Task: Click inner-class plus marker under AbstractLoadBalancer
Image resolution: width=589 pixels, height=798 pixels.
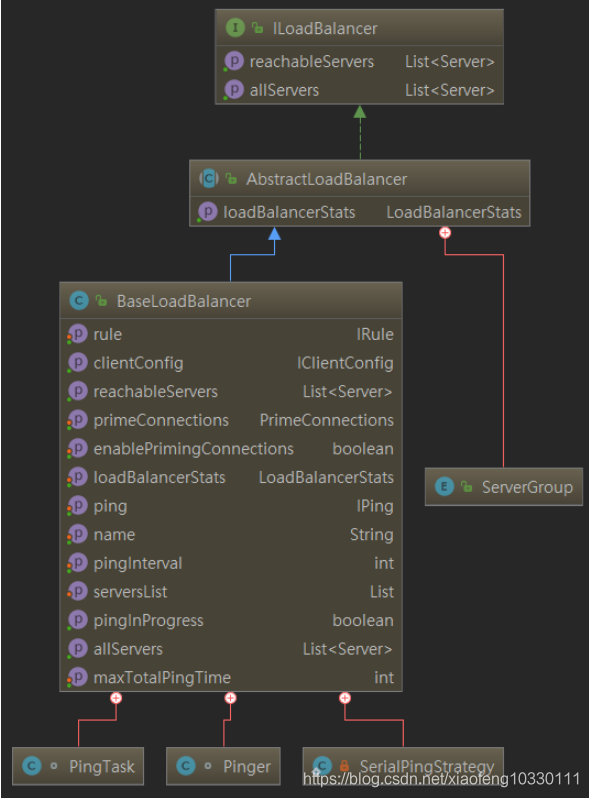Action: point(445,233)
